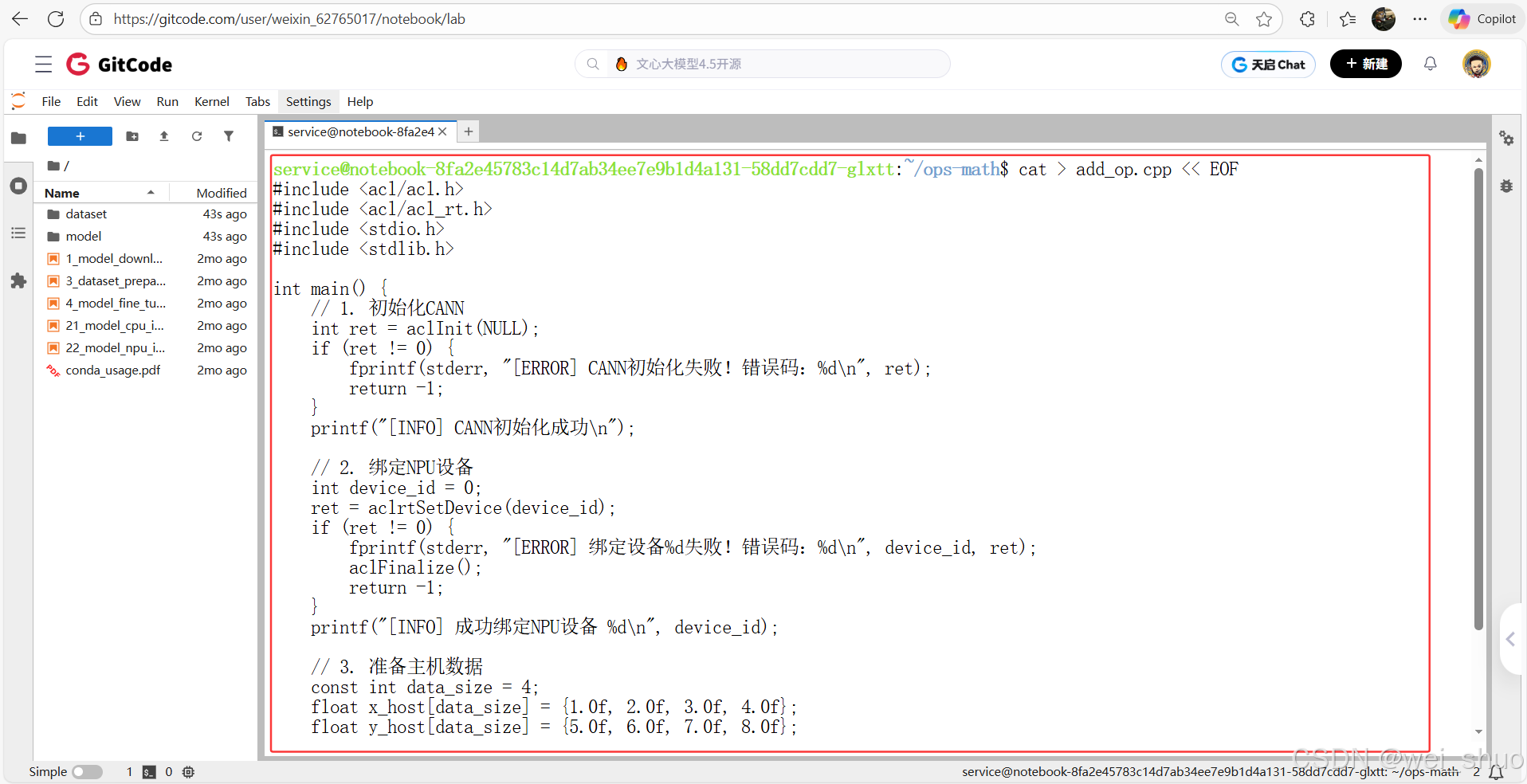This screenshot has height=784, width=1527.
Task: Open status bar notifications bell
Action: coord(1496,772)
